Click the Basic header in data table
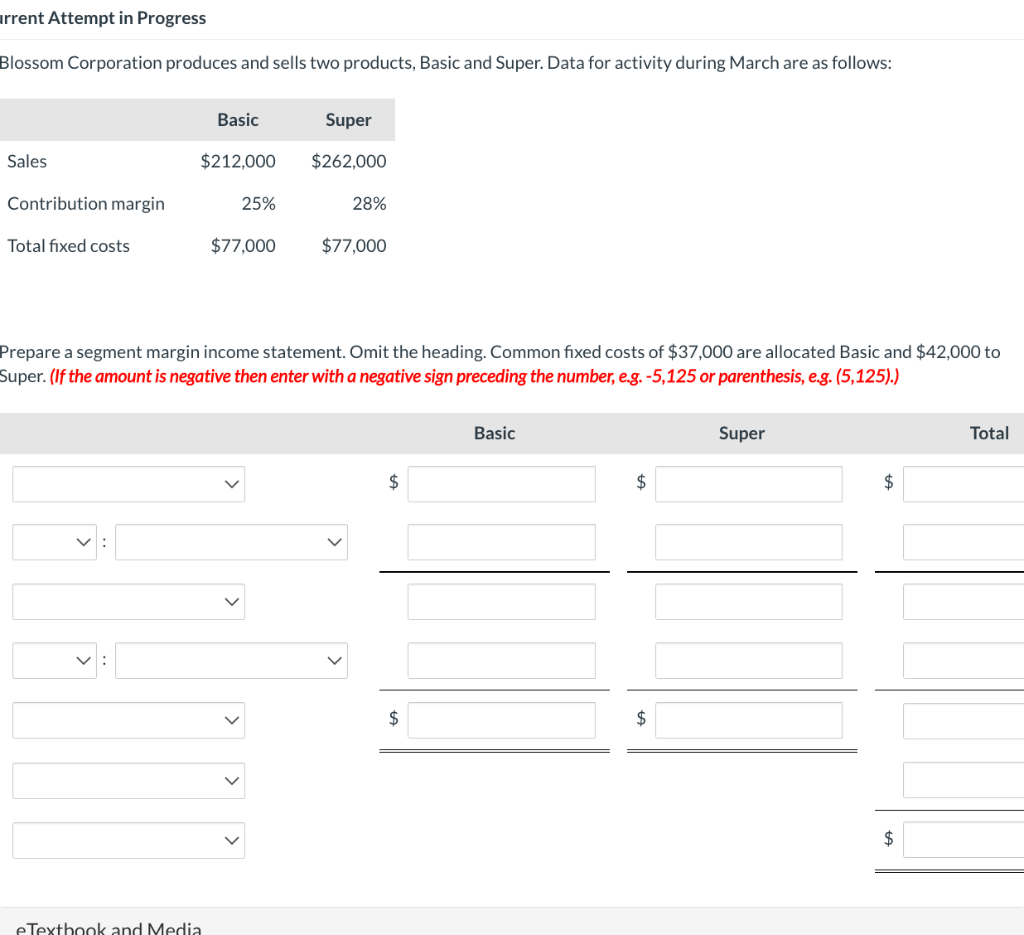 [x=238, y=120]
